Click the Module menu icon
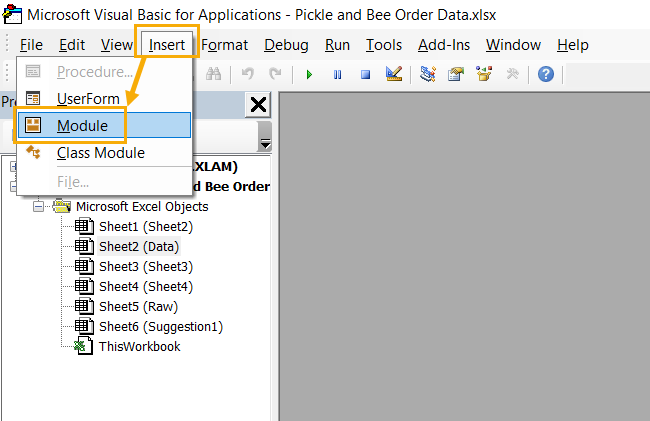 pos(33,125)
